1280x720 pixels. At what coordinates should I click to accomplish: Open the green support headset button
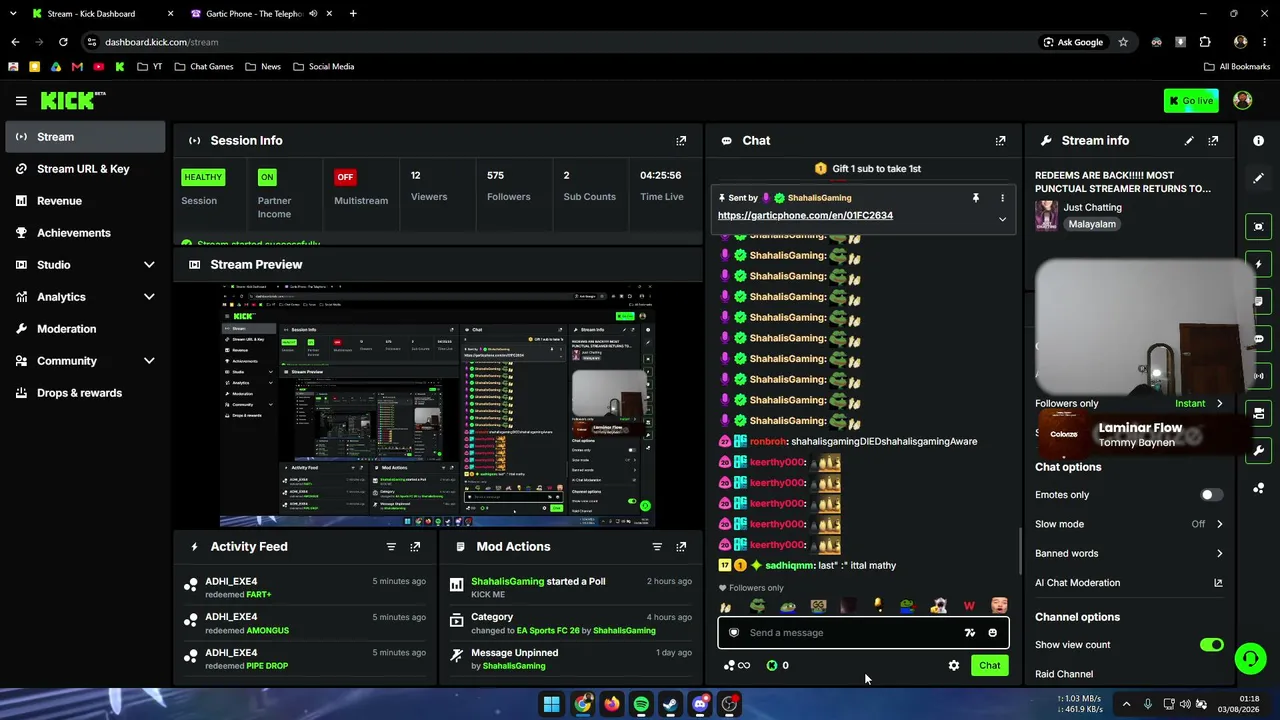click(x=1250, y=658)
